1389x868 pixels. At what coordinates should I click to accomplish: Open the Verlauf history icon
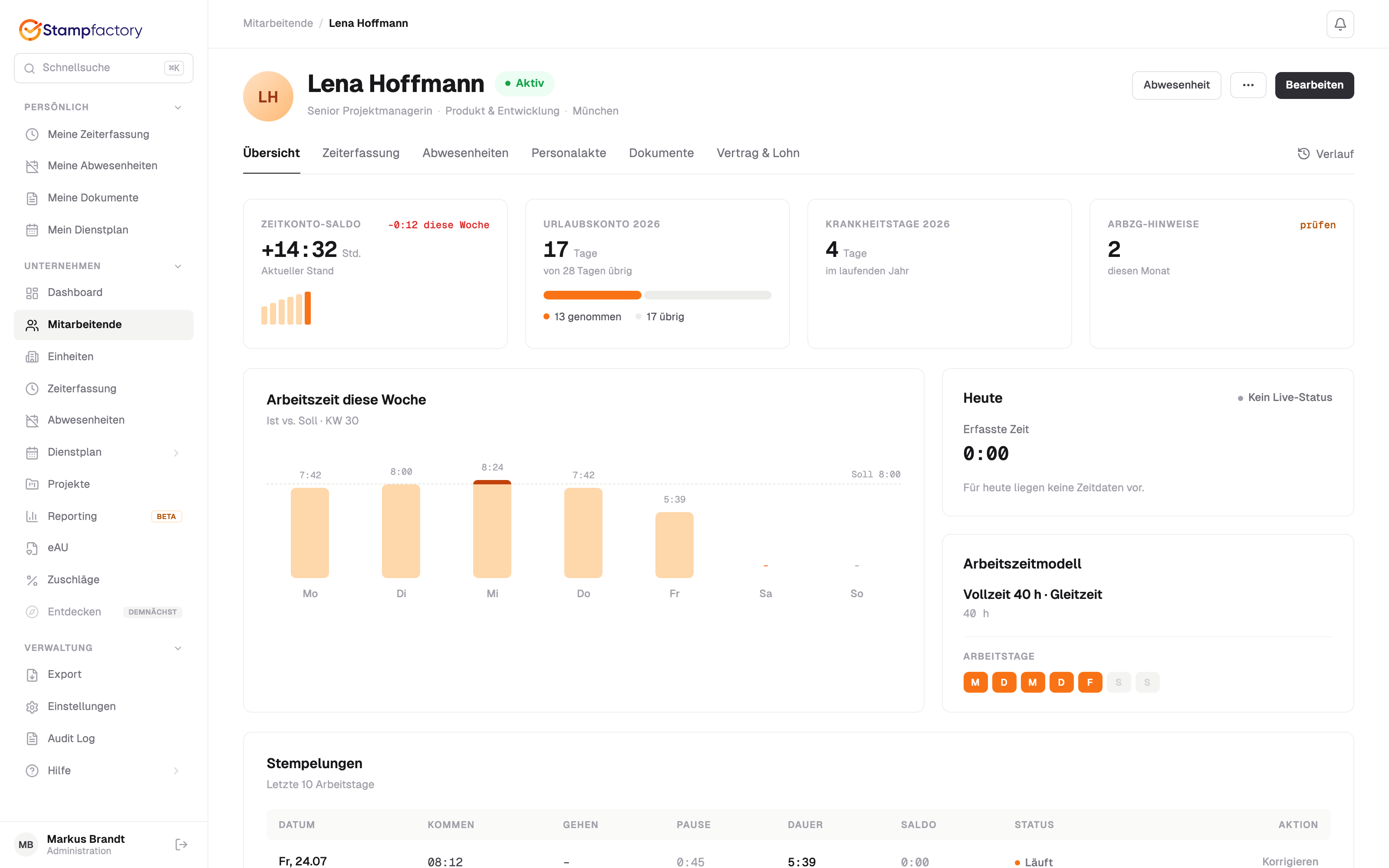(1303, 154)
